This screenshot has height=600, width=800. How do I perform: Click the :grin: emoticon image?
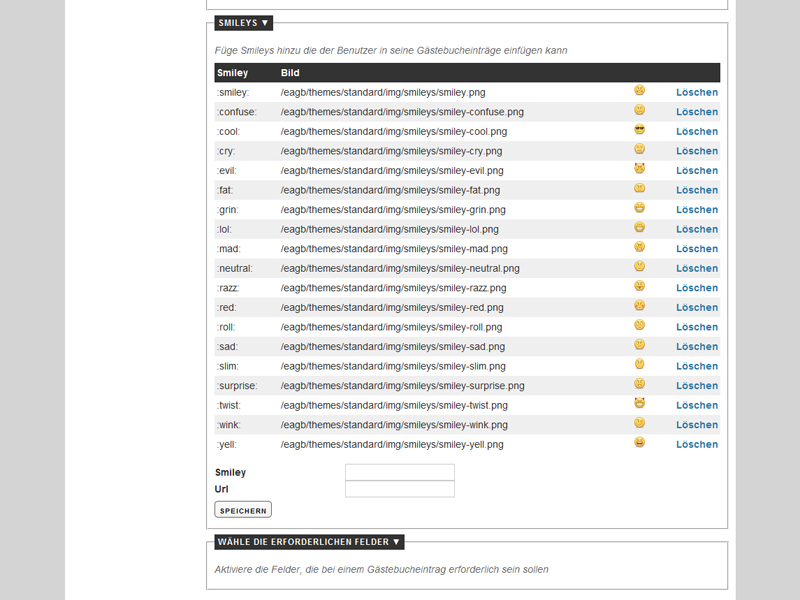click(x=639, y=208)
